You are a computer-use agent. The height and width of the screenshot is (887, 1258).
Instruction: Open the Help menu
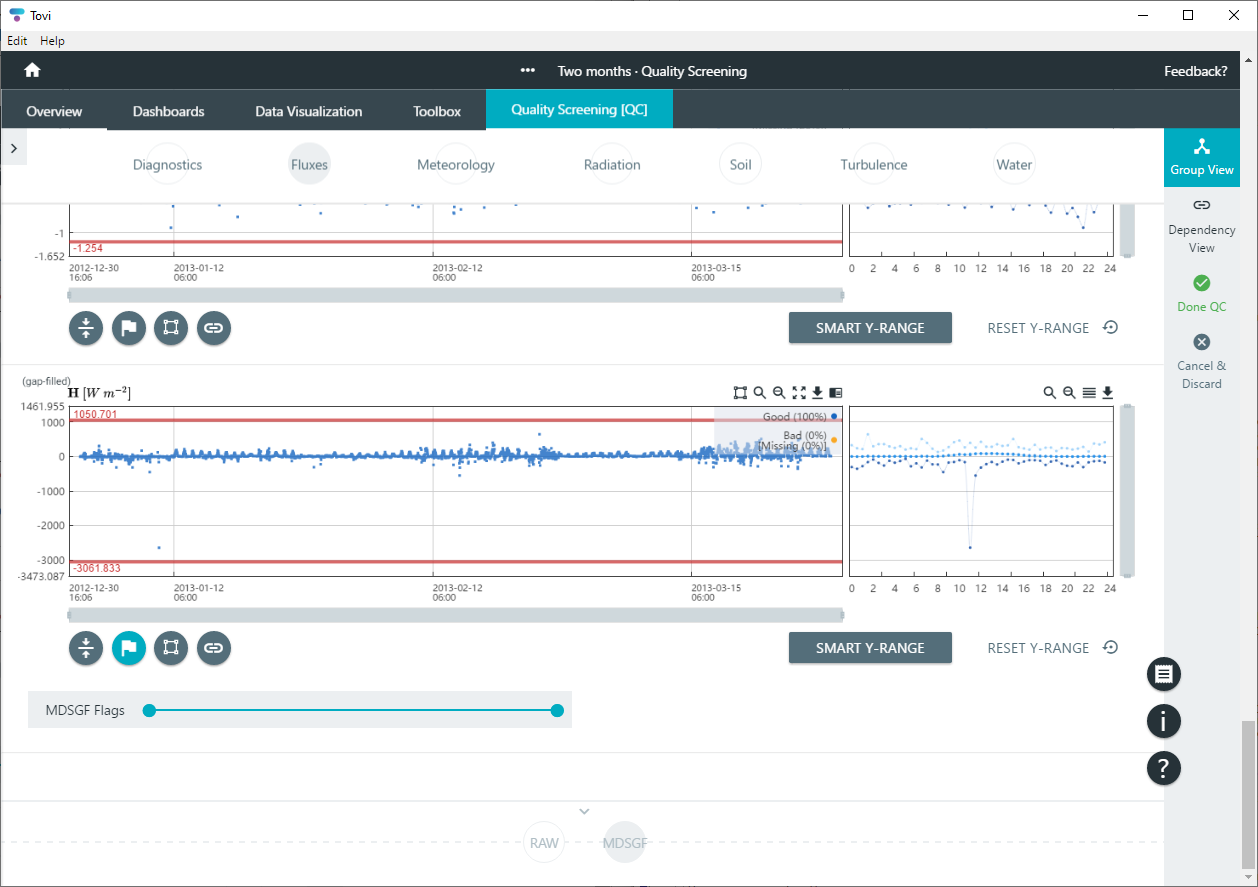coord(52,41)
